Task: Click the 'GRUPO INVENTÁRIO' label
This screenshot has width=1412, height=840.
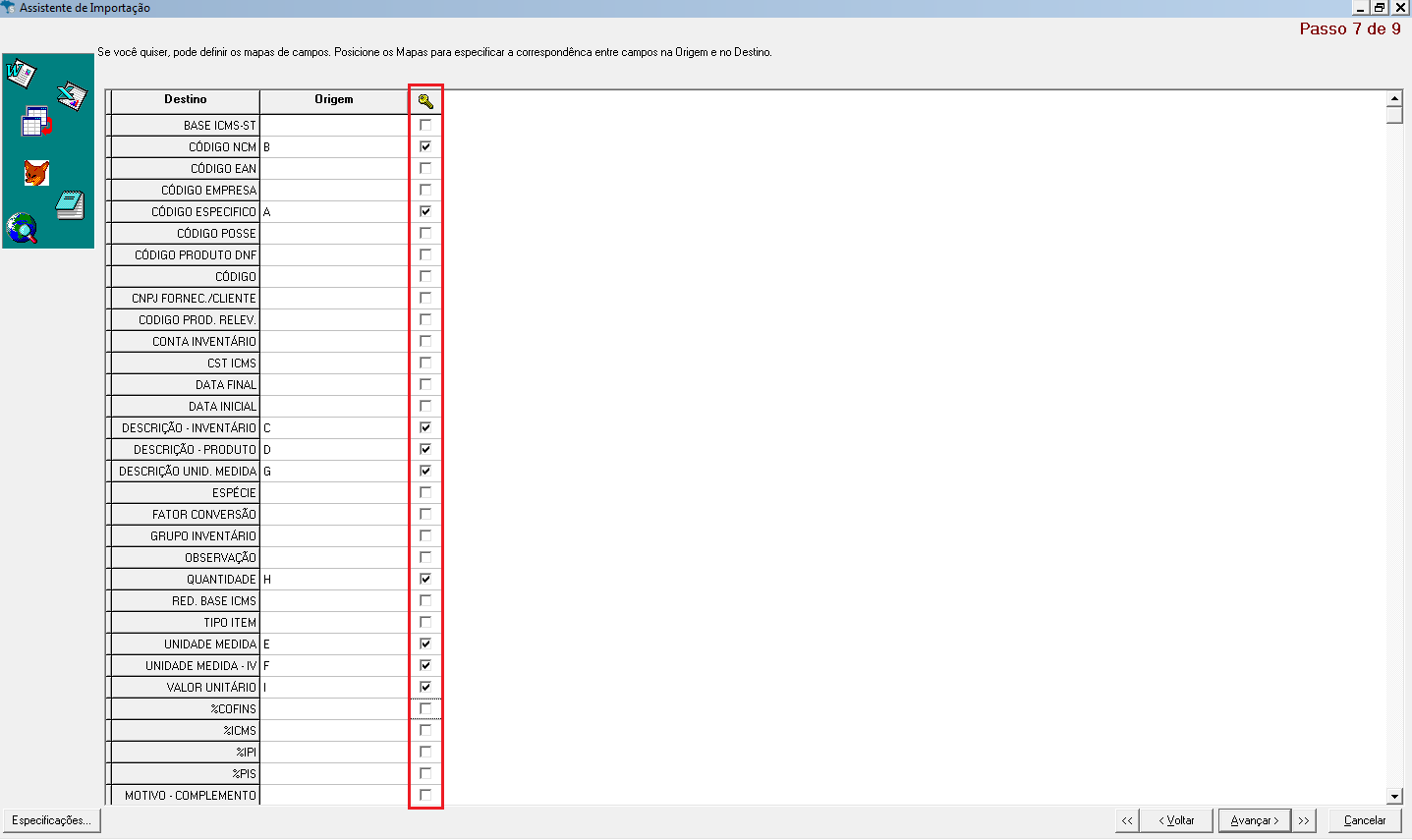Action: (203, 535)
